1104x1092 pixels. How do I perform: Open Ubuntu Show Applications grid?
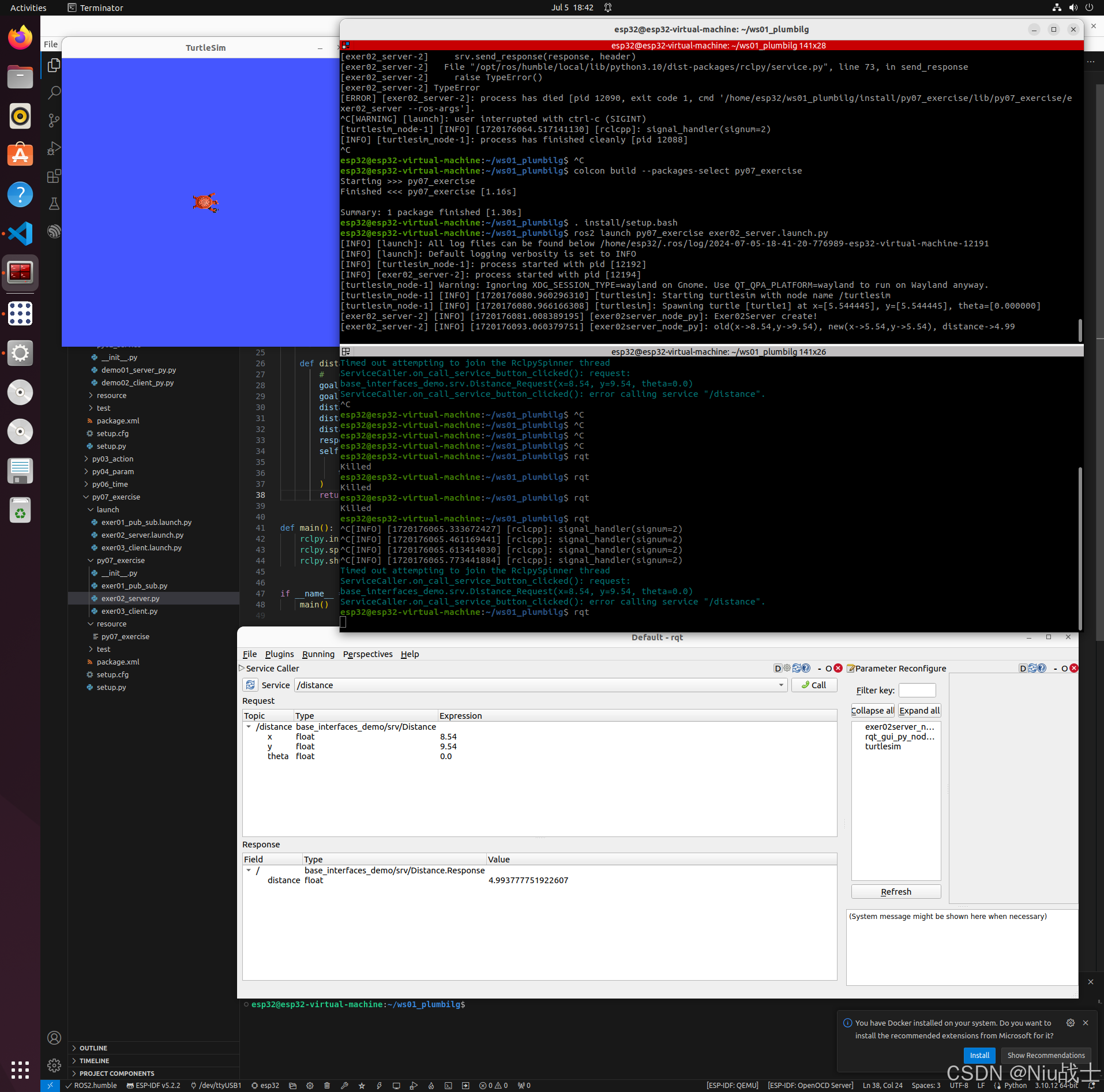20,1070
